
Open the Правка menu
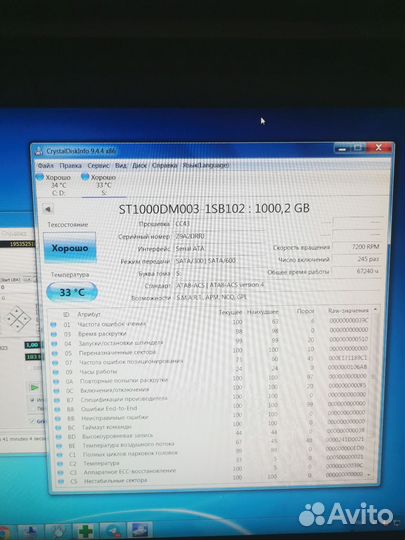coord(70,166)
